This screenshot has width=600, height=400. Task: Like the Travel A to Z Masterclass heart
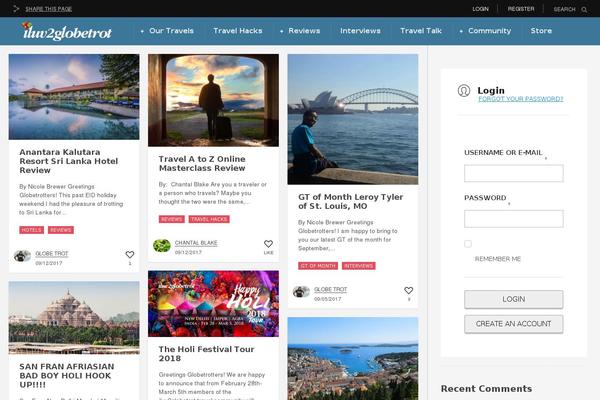coord(268,244)
